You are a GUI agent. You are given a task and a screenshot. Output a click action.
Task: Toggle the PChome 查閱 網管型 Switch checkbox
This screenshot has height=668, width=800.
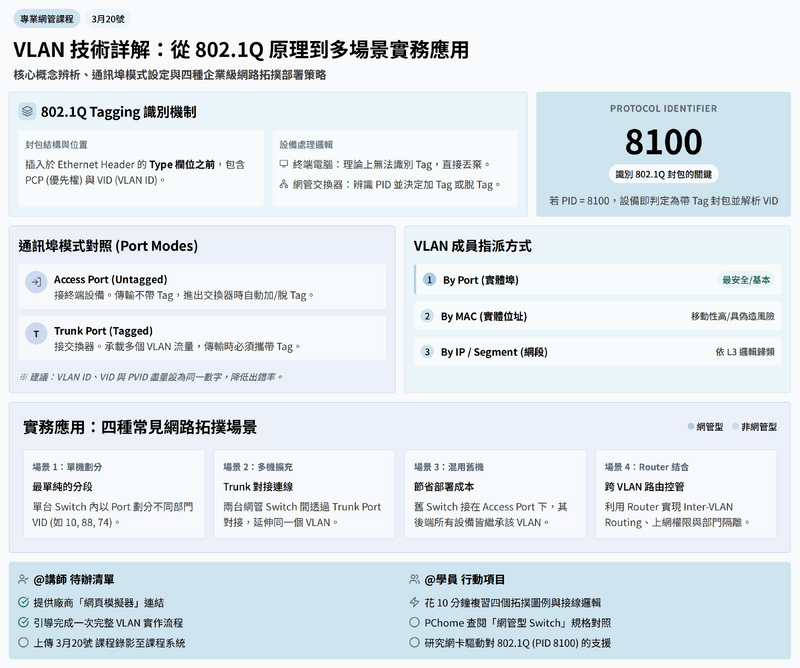tap(415, 623)
